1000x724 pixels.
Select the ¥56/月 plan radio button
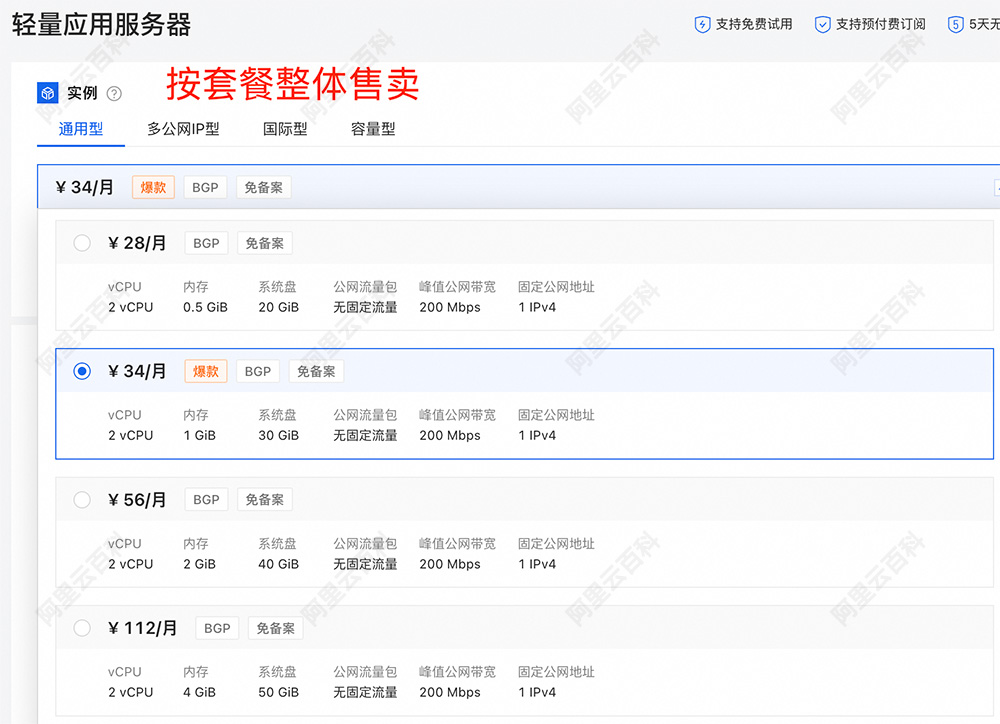82,499
